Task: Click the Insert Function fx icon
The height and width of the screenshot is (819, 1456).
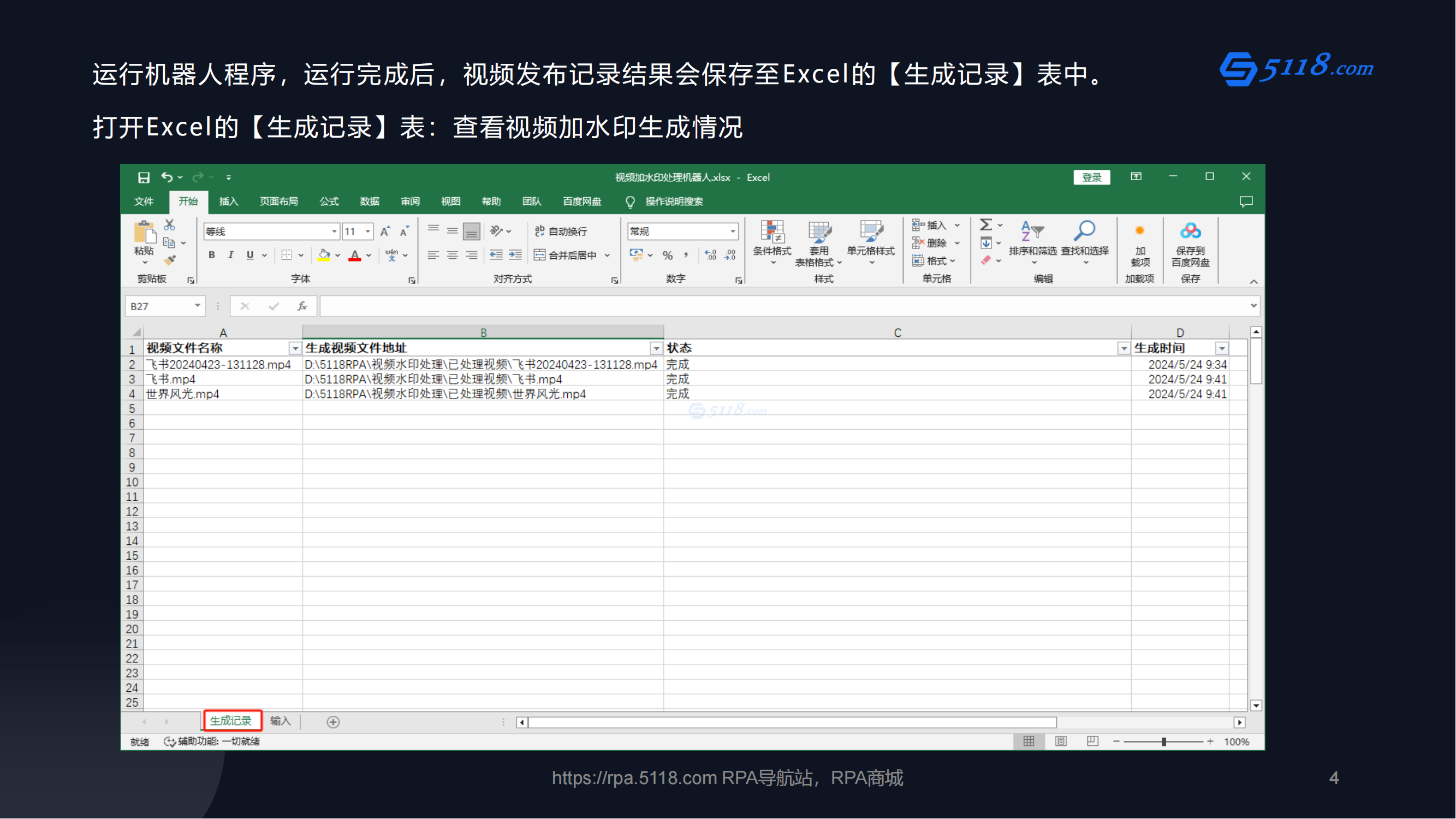Action: click(302, 306)
